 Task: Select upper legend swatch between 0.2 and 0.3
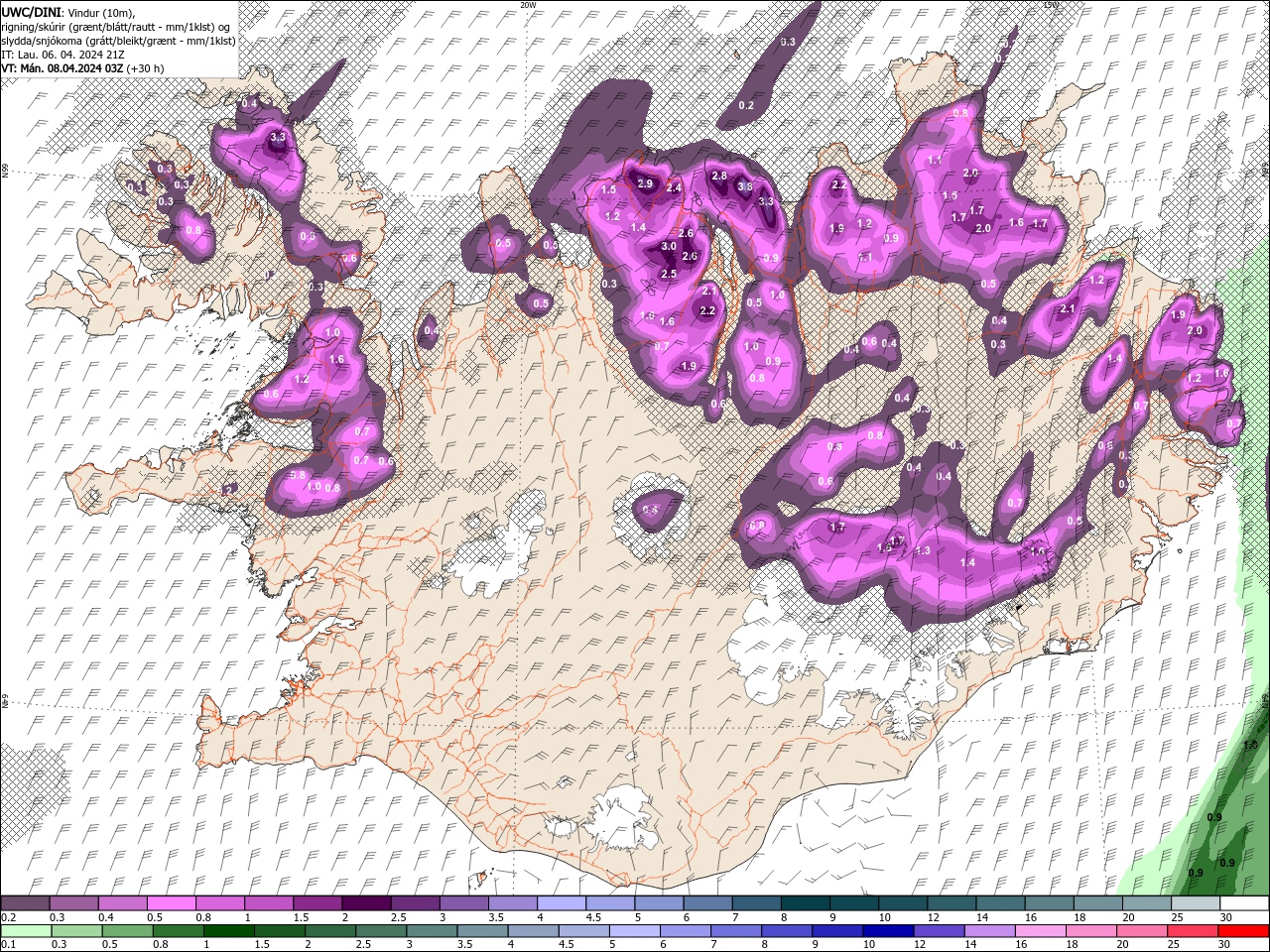coord(25,902)
